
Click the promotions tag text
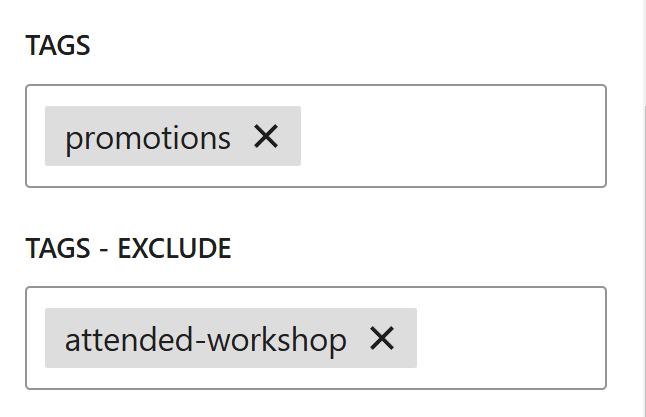148,137
